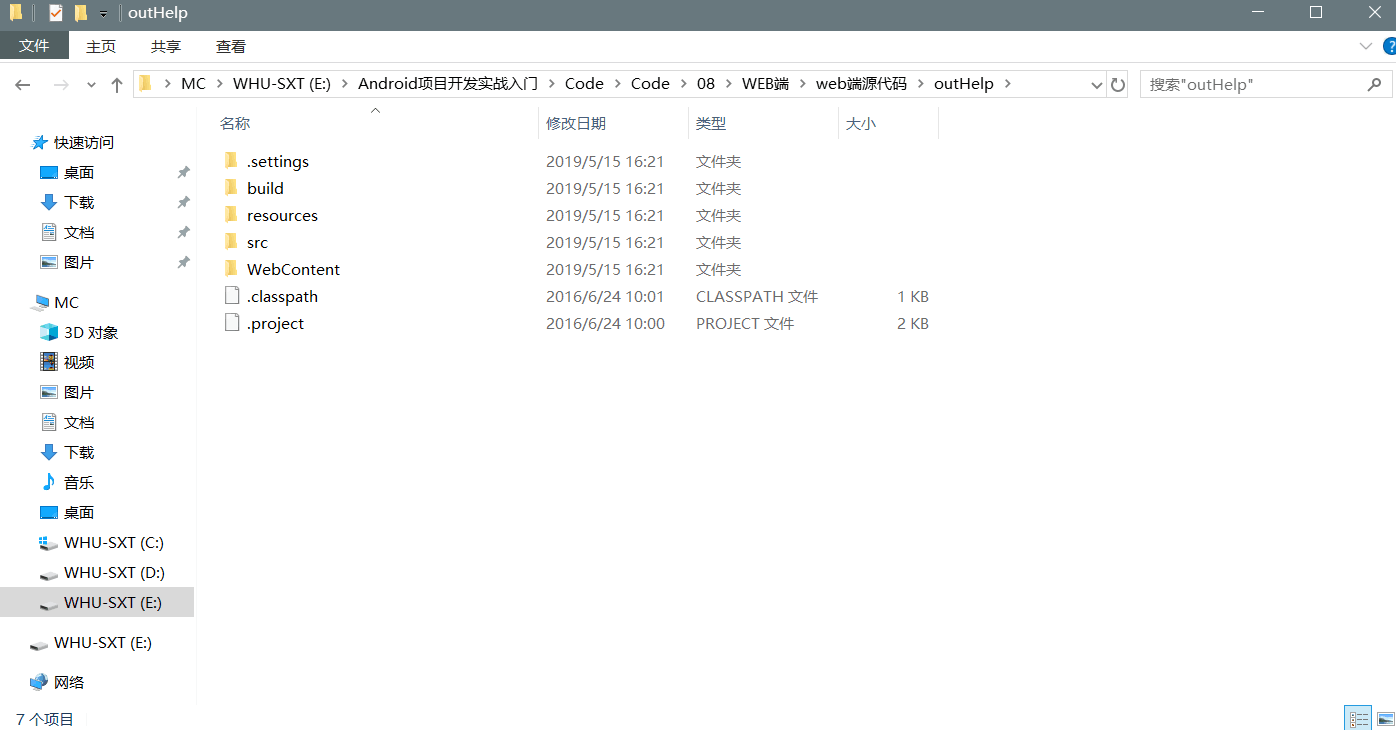This screenshot has width=1396, height=730.
Task: Open the 共享 ribbon tab
Action: point(166,46)
